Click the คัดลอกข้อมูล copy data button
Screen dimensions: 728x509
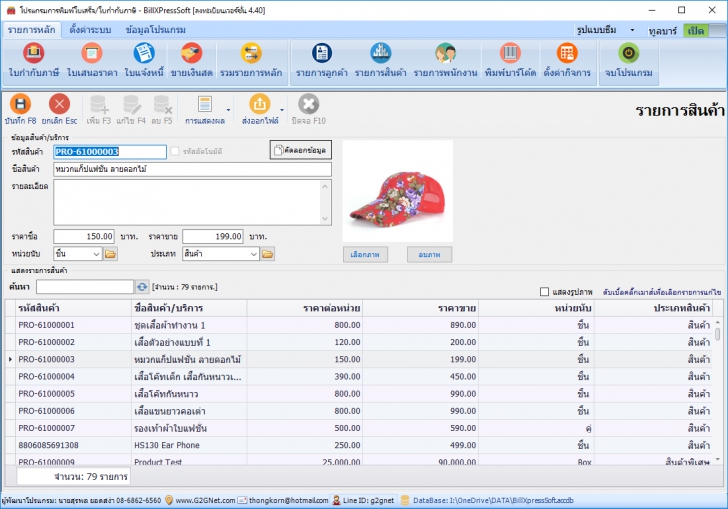click(x=301, y=150)
